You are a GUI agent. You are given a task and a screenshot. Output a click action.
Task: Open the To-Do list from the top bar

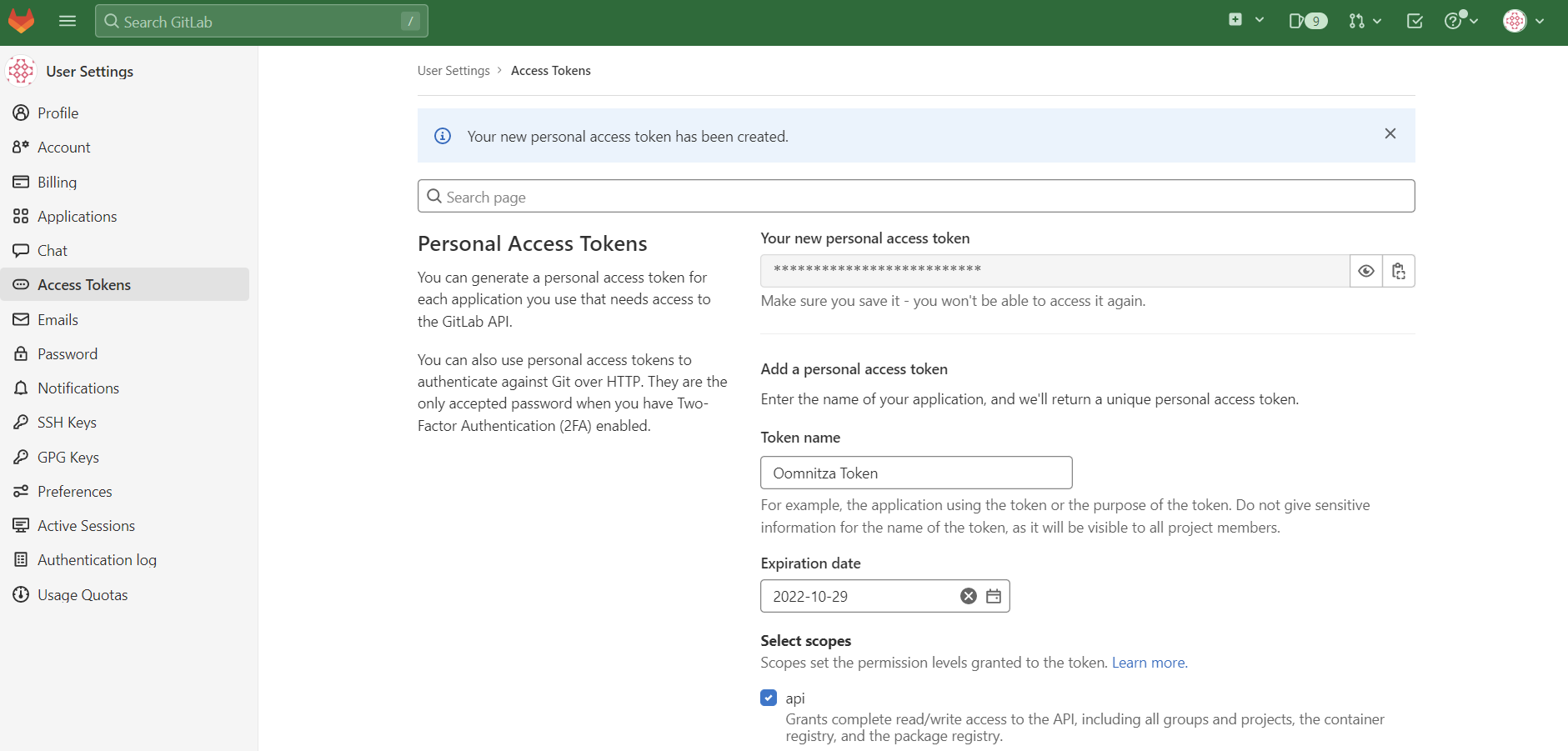pyautogui.click(x=1414, y=21)
